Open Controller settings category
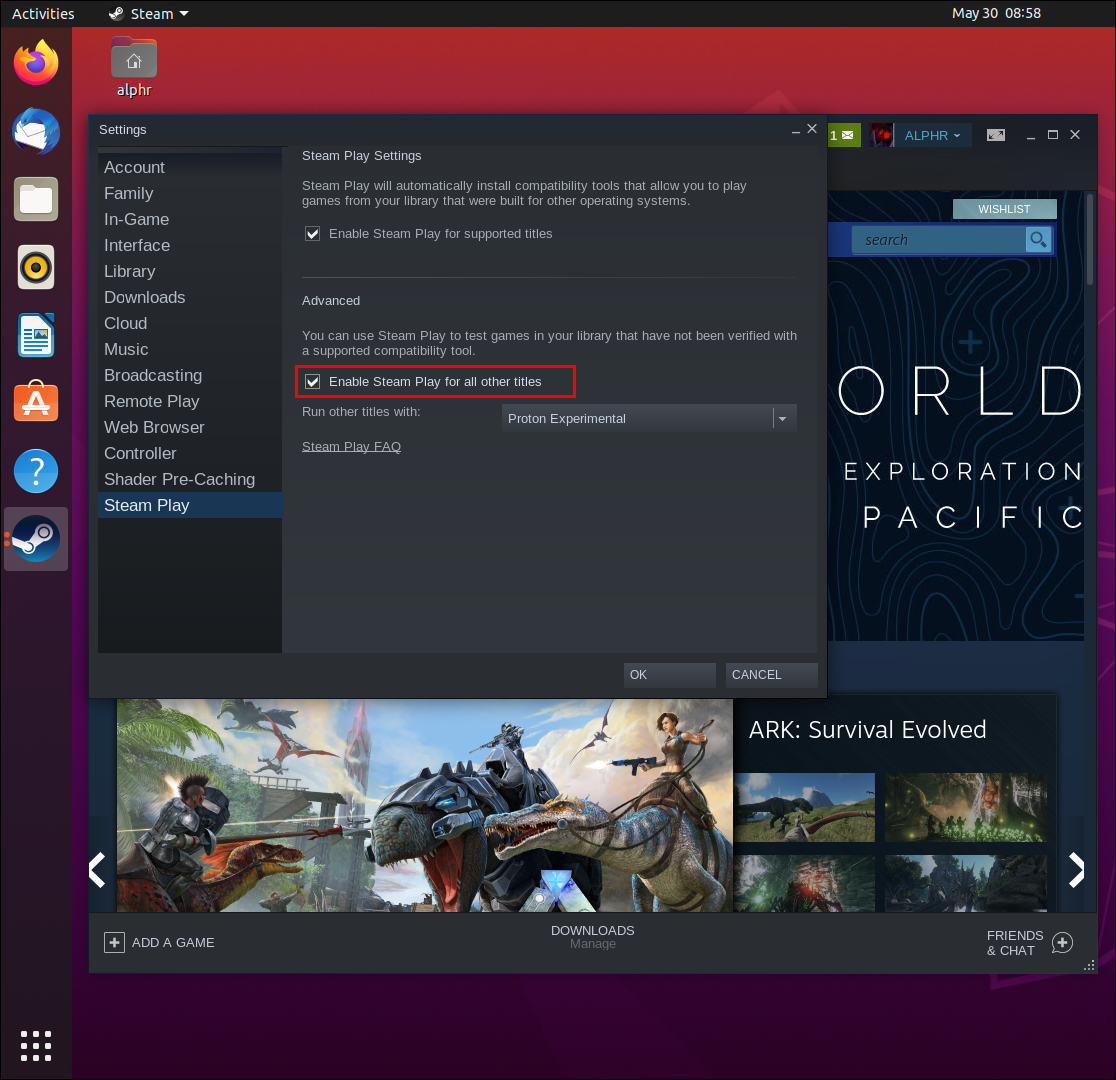1116x1080 pixels. coord(190,453)
